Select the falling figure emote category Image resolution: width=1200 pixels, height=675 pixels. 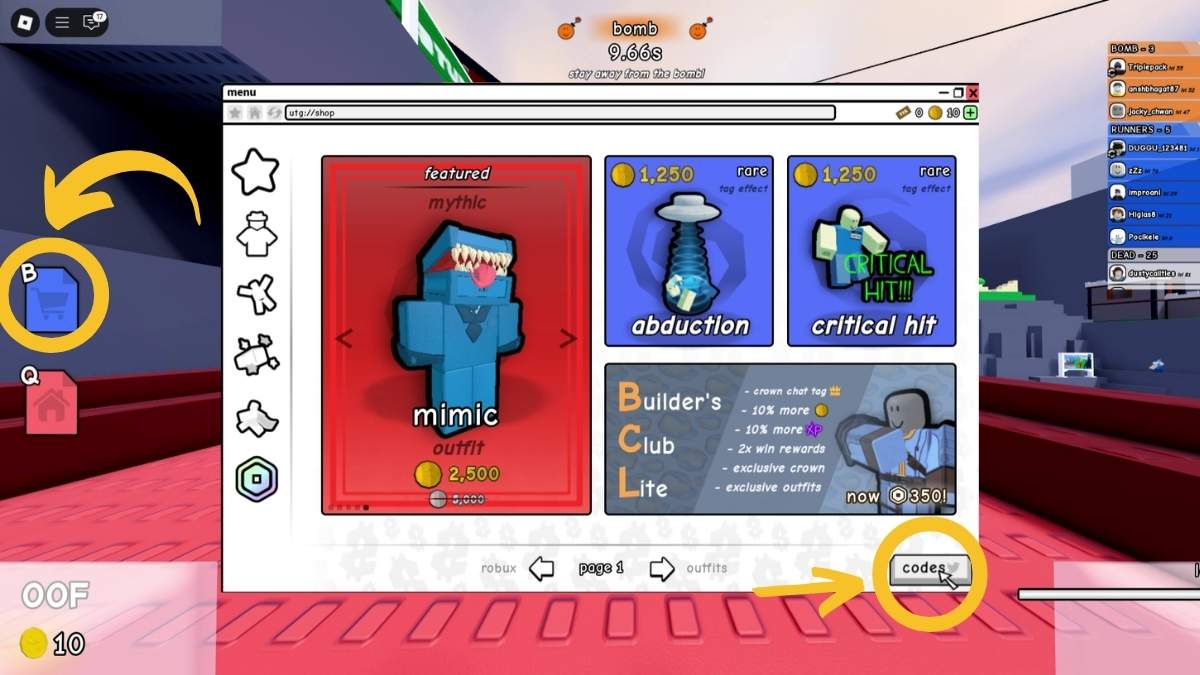coord(256,295)
